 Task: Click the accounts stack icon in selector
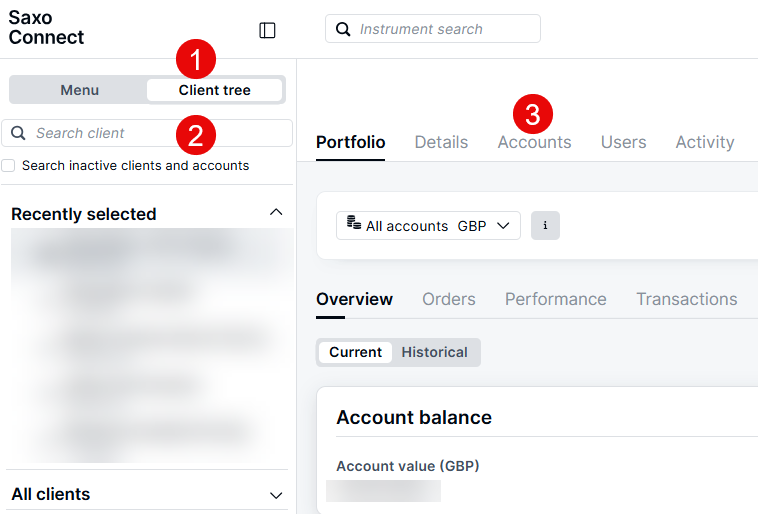point(354,223)
